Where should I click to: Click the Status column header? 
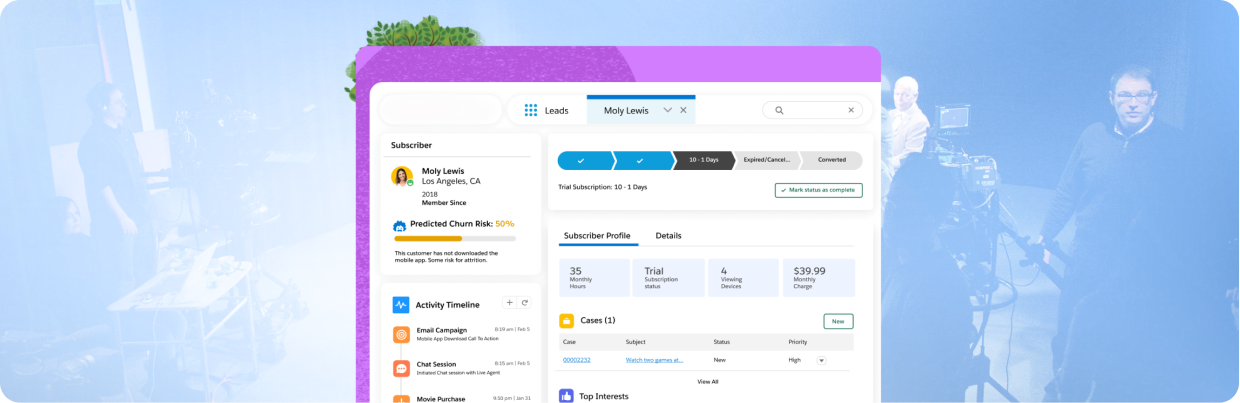[x=721, y=342]
